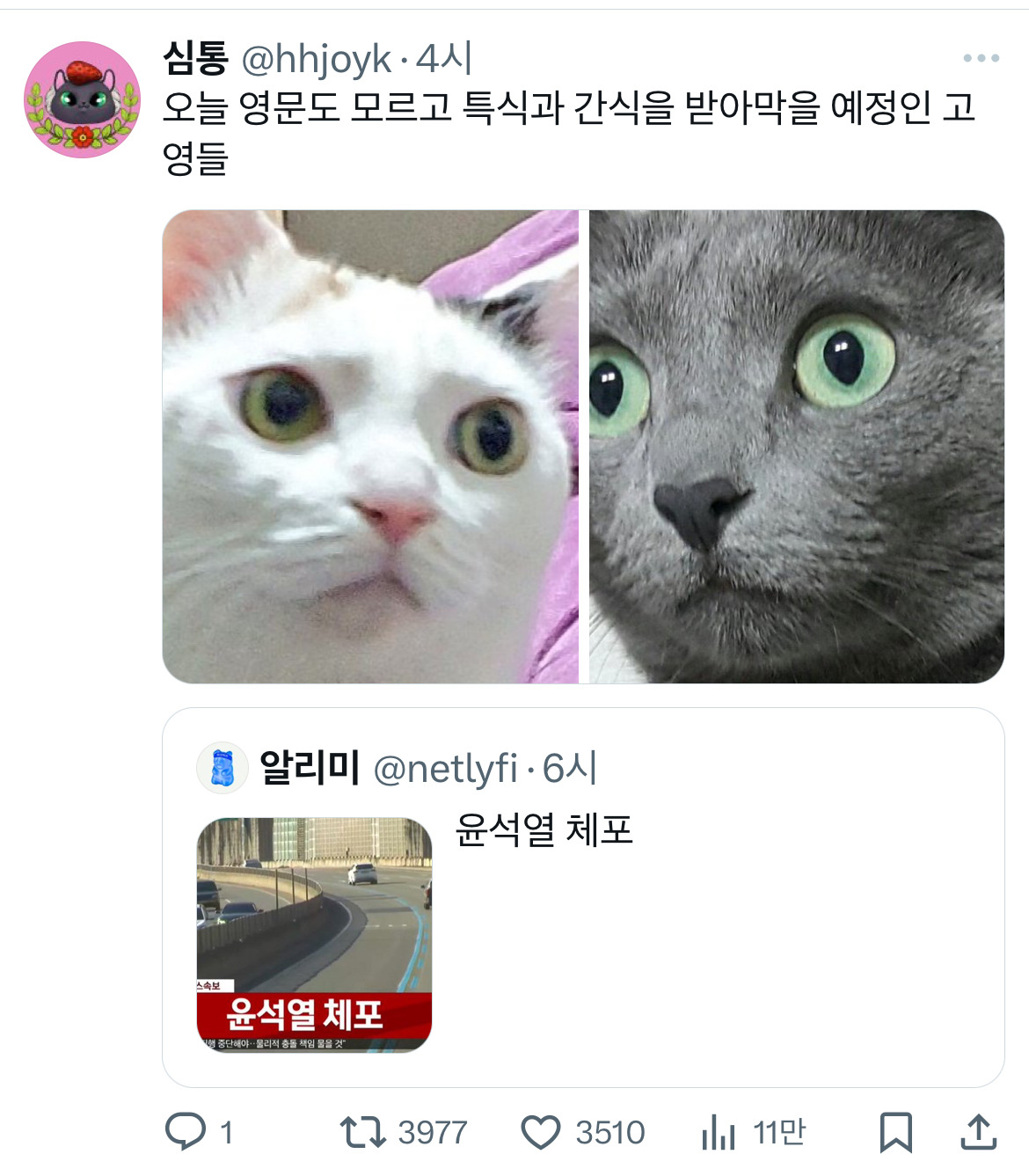Screen dimensions: 1029x1176
Task: Open 알리미's gummy bear avatar
Action: click(x=223, y=767)
